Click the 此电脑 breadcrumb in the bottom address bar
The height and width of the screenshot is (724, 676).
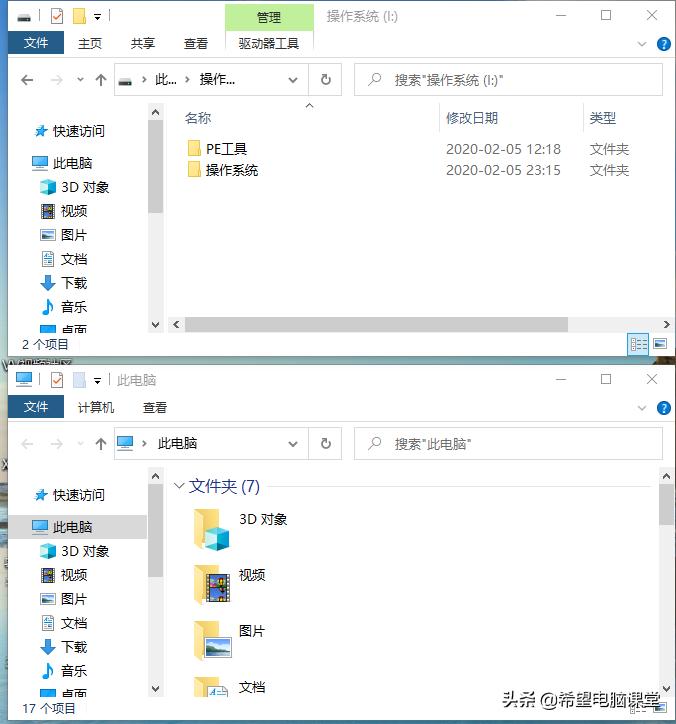pos(177,444)
